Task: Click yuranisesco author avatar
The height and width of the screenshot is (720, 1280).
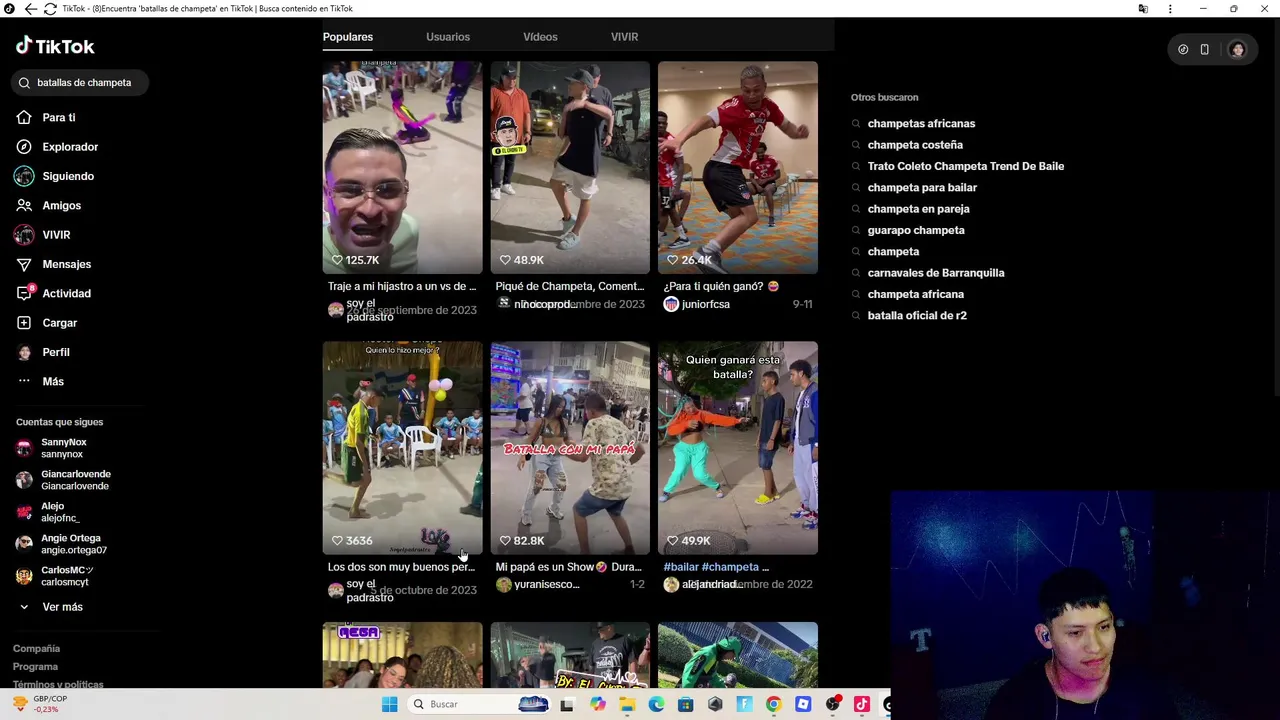Action: tap(503, 584)
